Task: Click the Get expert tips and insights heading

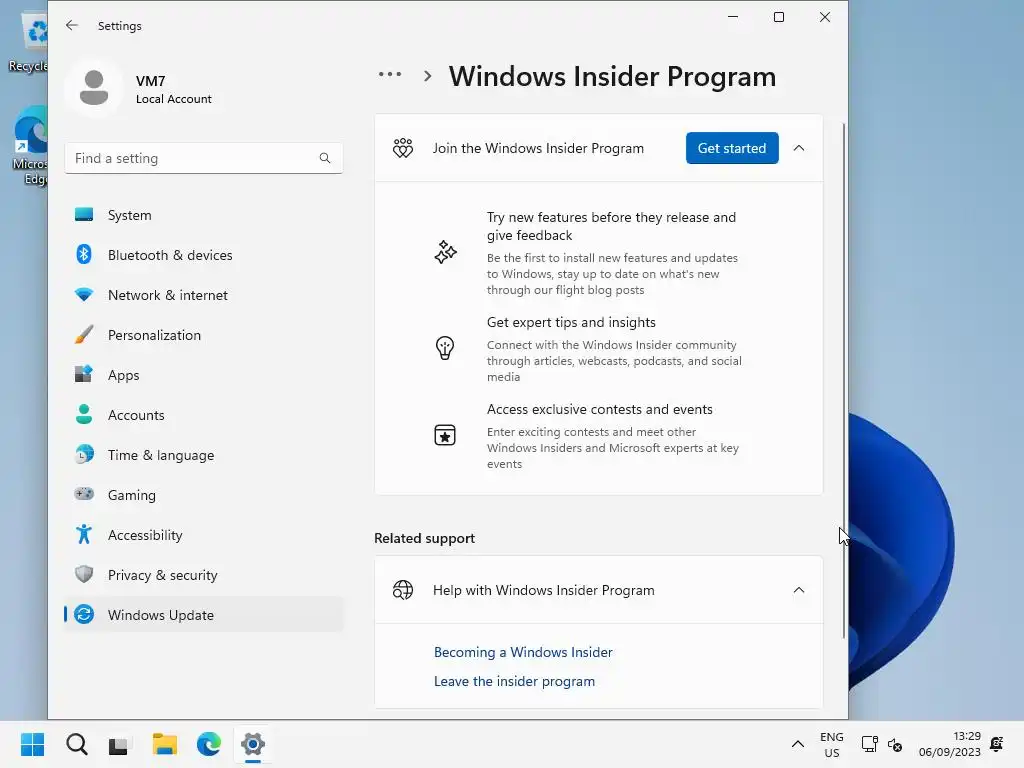Action: point(571,322)
